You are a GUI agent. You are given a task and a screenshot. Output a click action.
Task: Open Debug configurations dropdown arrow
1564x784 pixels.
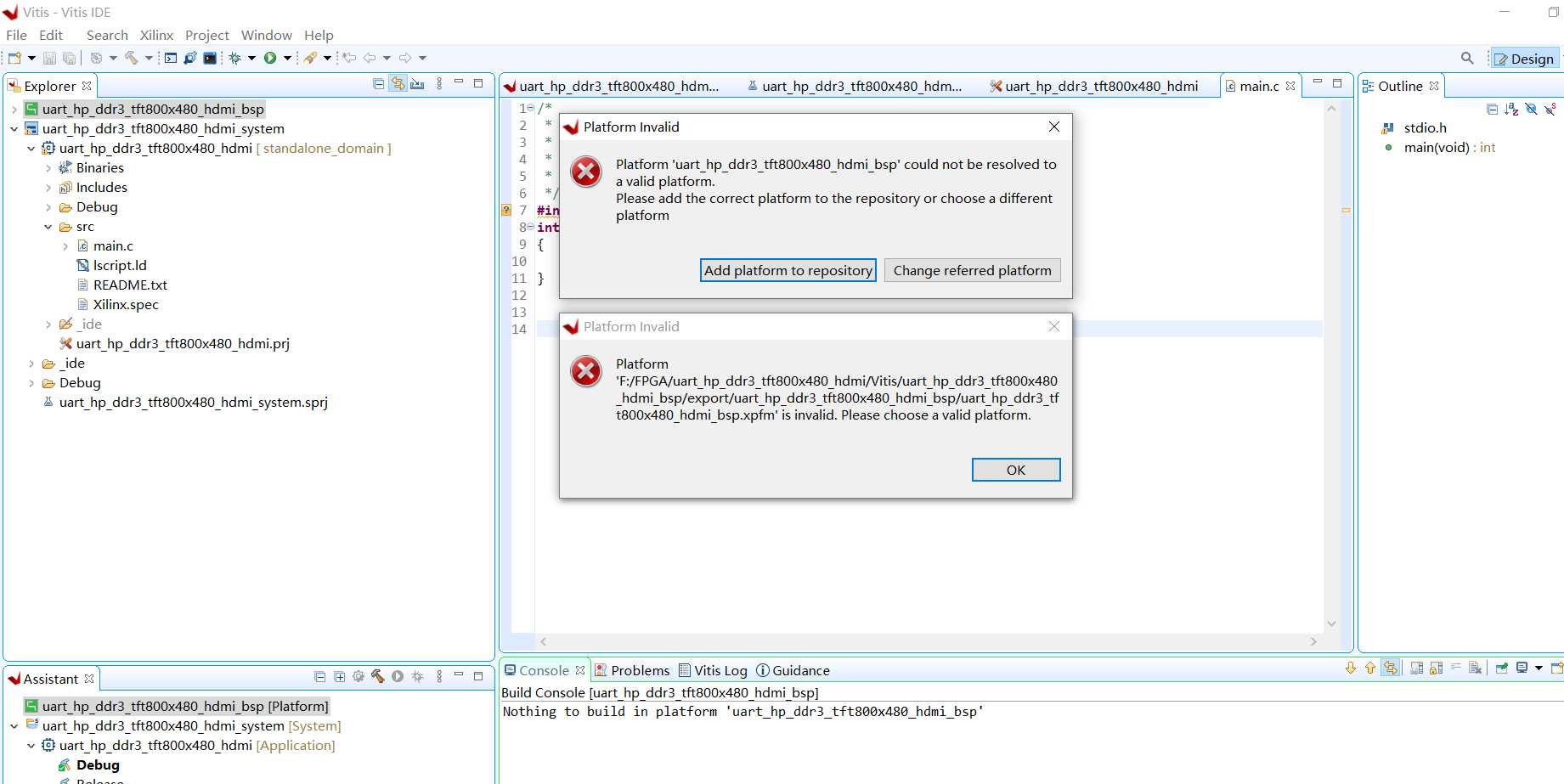point(251,58)
